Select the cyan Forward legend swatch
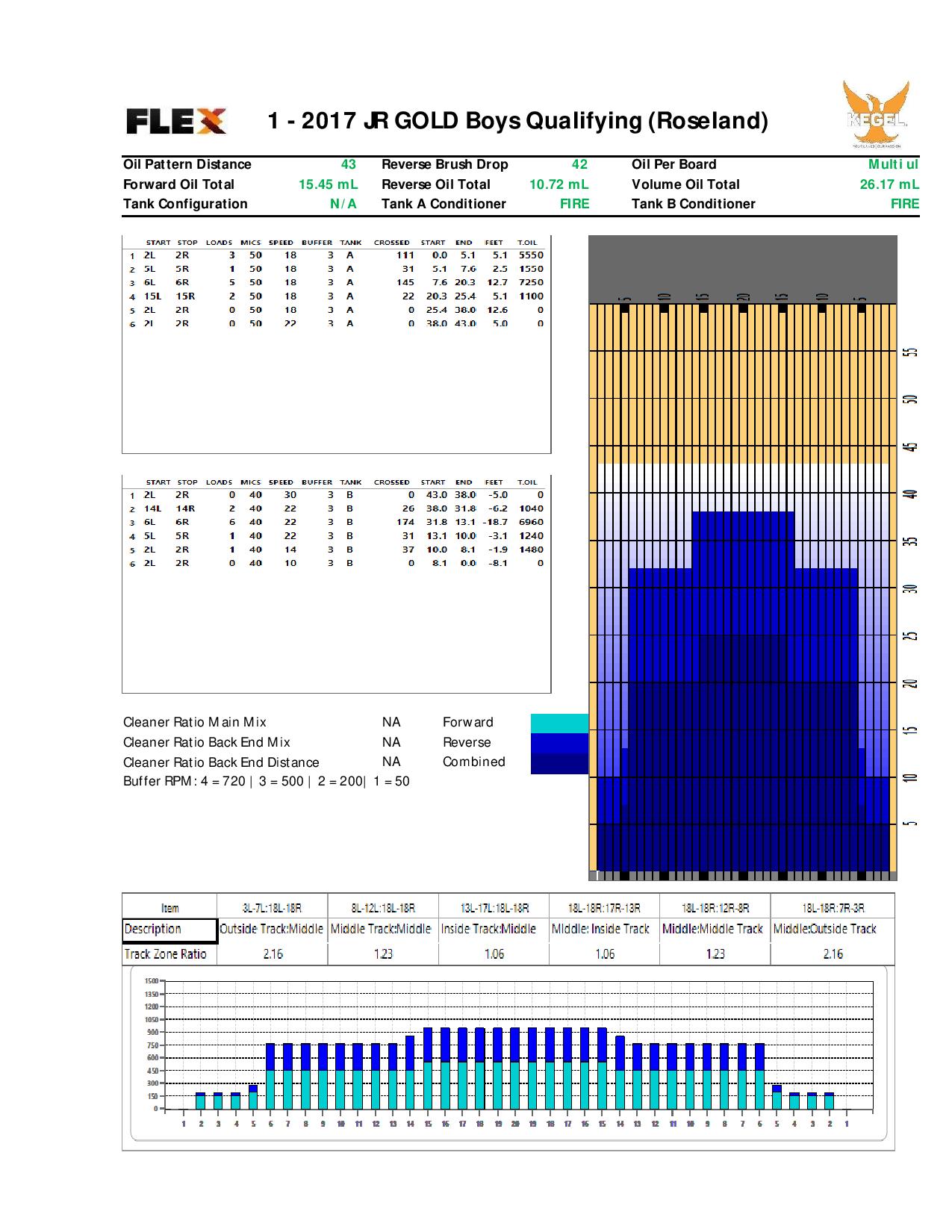 559,723
